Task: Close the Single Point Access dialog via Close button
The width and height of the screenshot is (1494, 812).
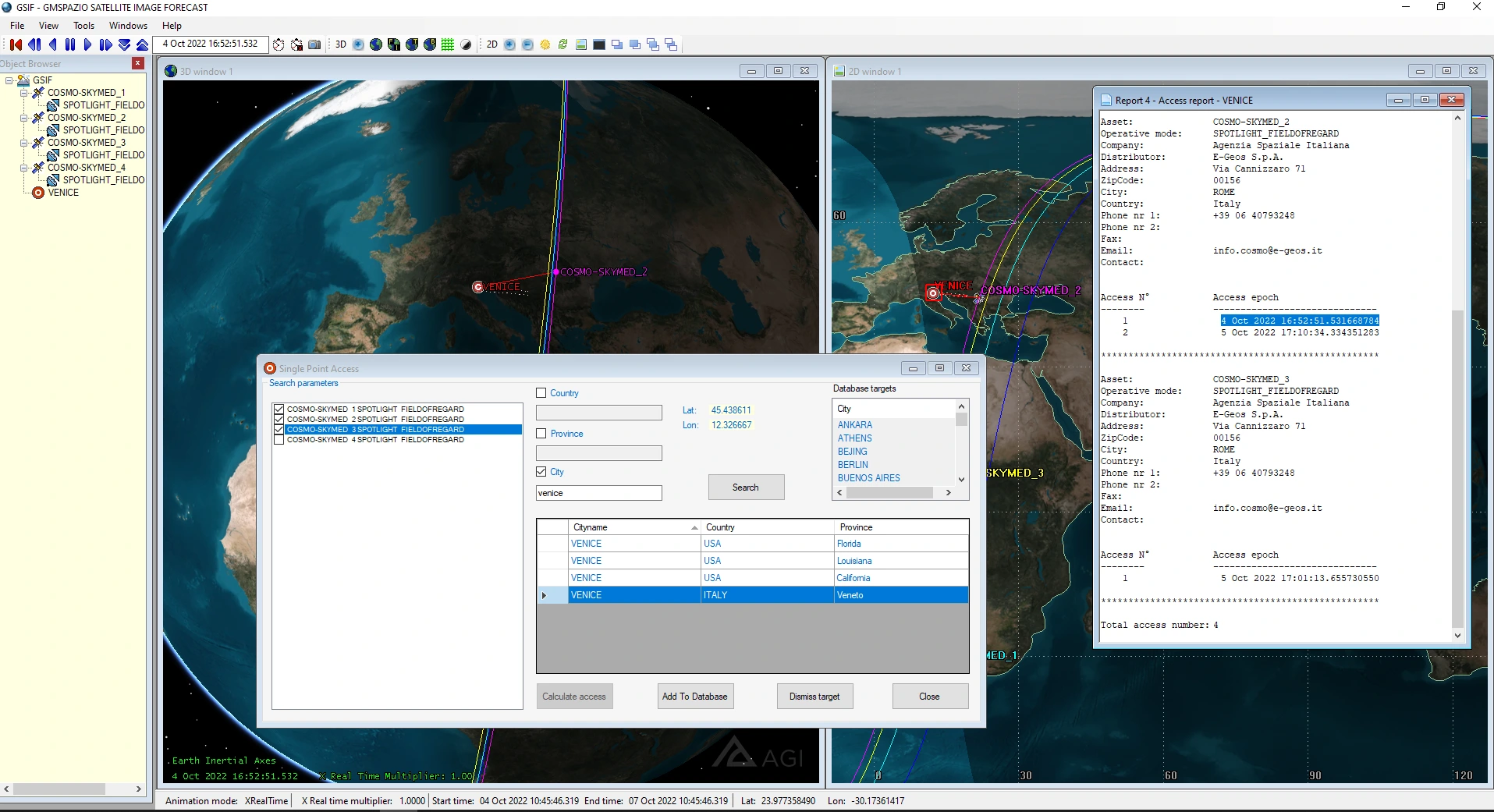Action: 930,697
